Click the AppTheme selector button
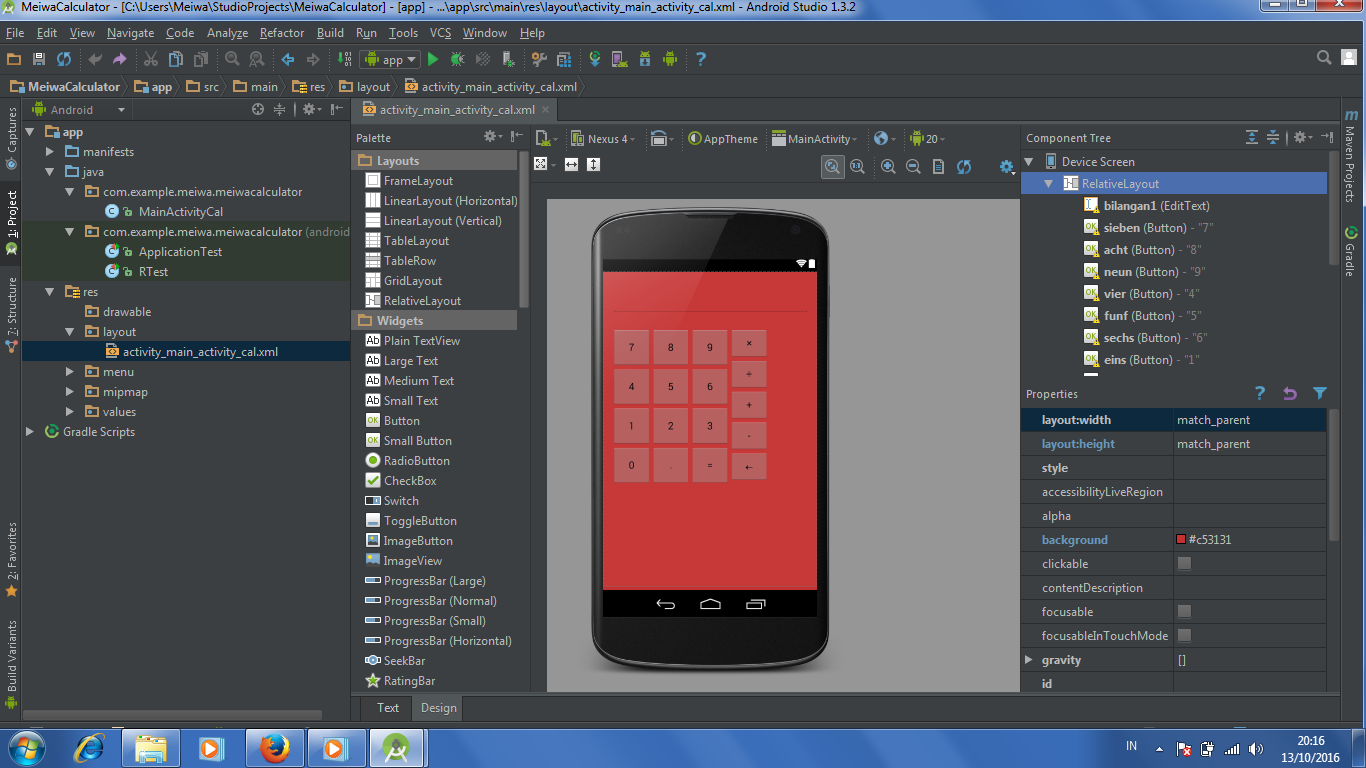This screenshot has width=1366, height=768. coord(722,138)
